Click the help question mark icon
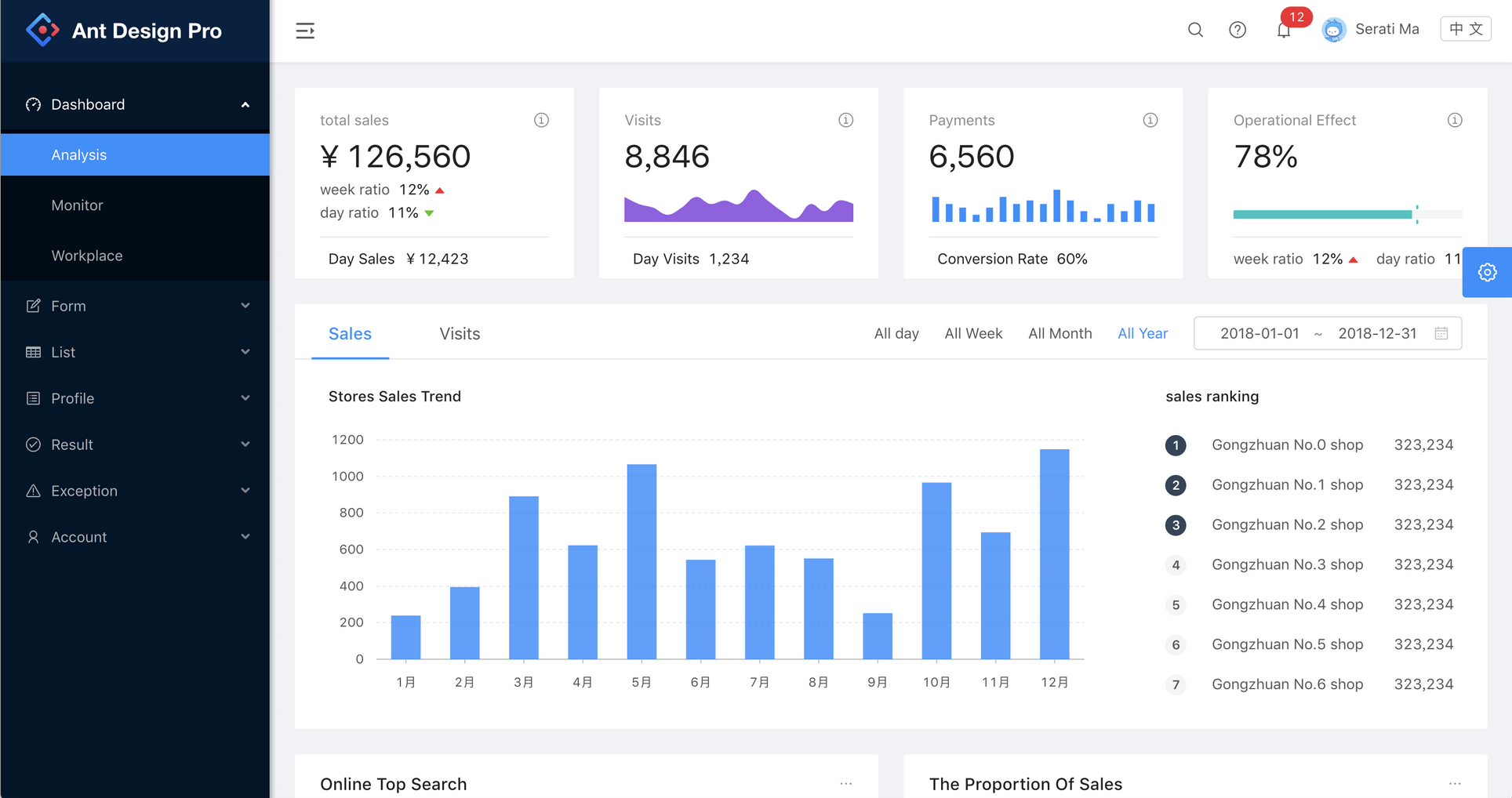1512x798 pixels. [1238, 30]
